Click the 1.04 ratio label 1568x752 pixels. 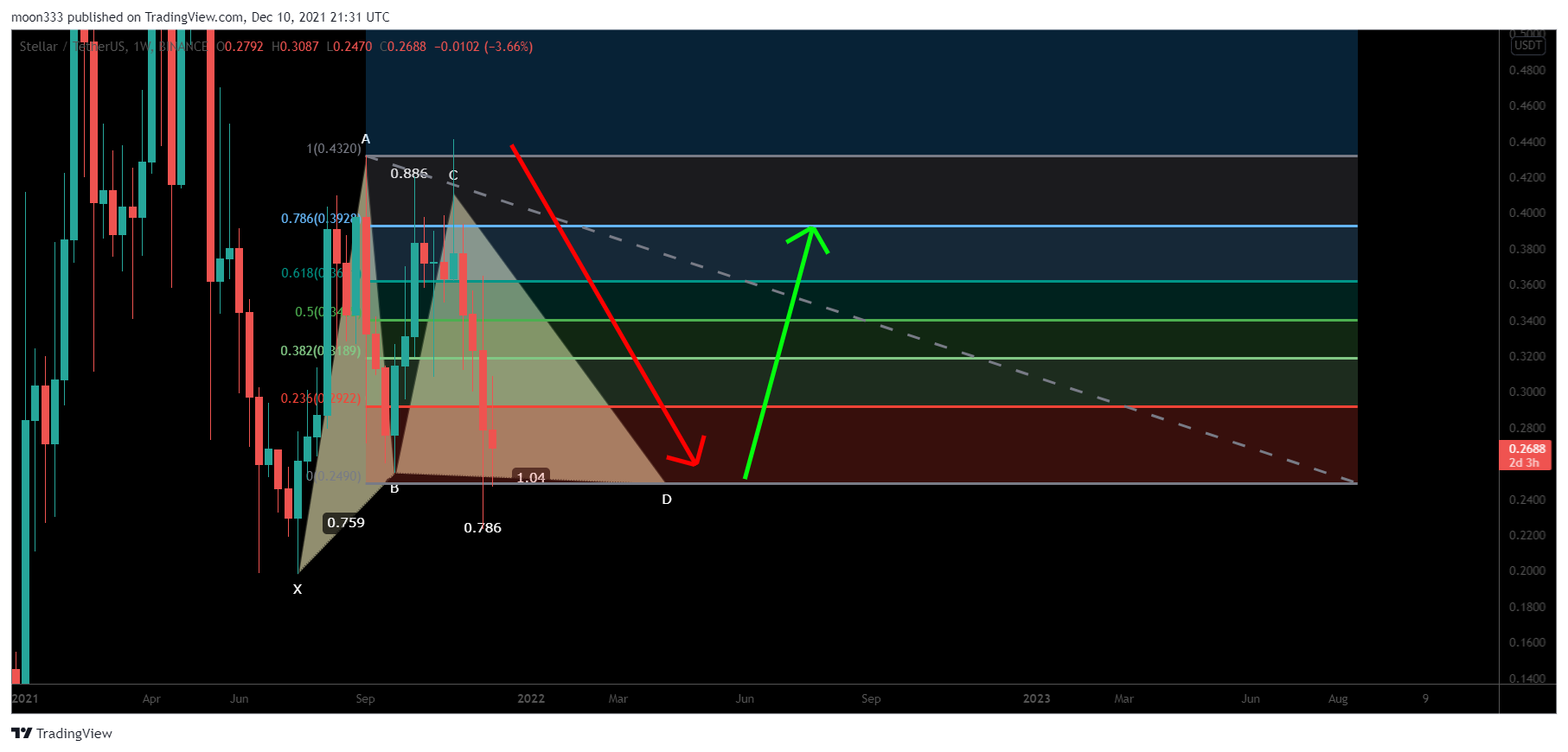tap(531, 477)
